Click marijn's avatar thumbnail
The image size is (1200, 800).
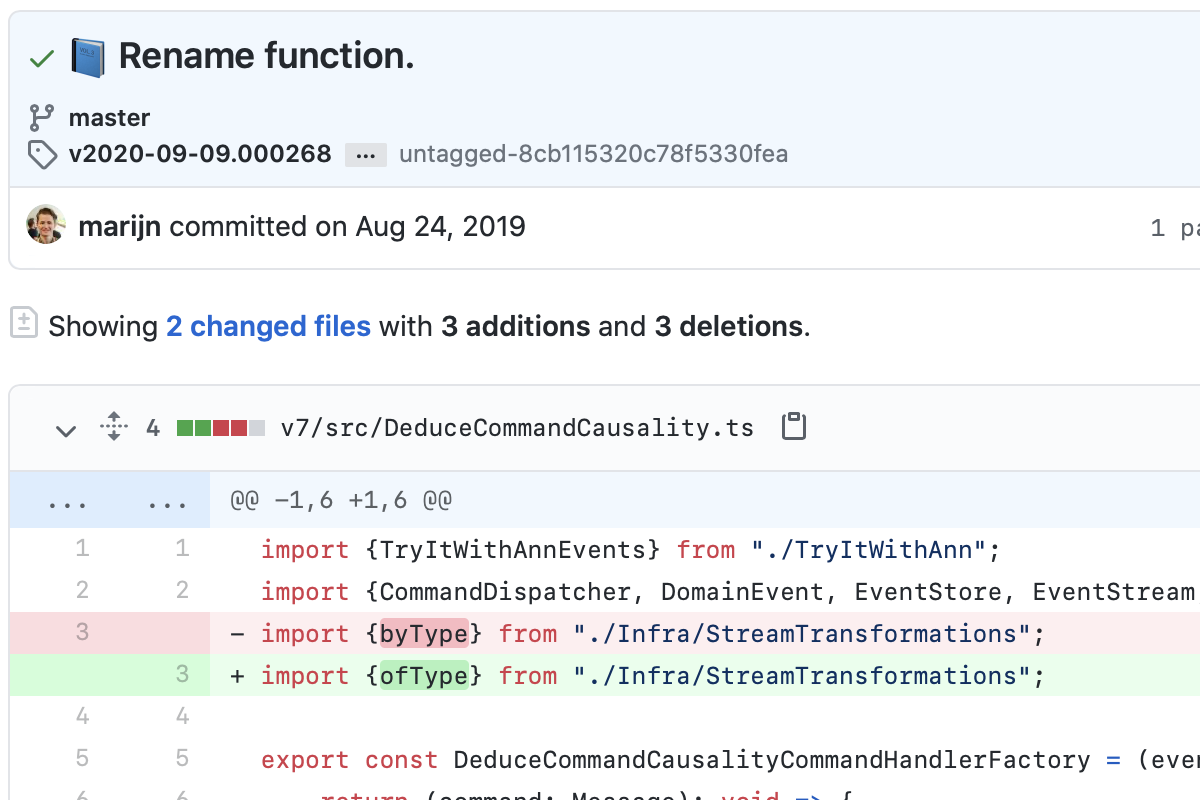46,227
